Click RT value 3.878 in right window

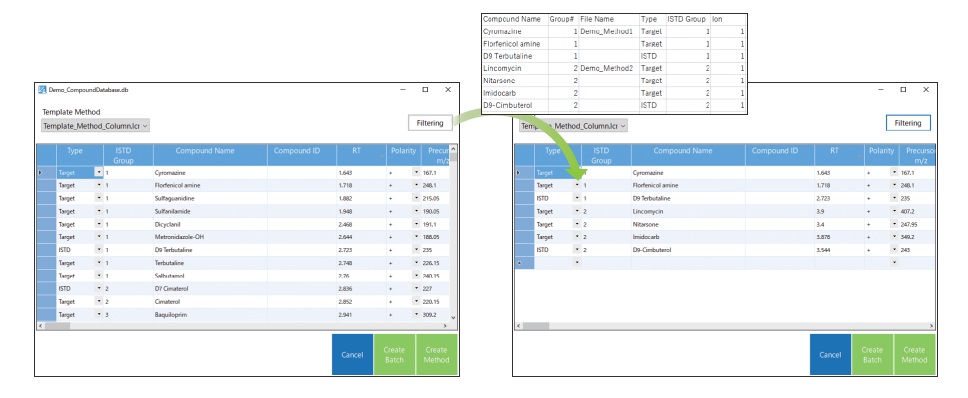[x=823, y=237]
